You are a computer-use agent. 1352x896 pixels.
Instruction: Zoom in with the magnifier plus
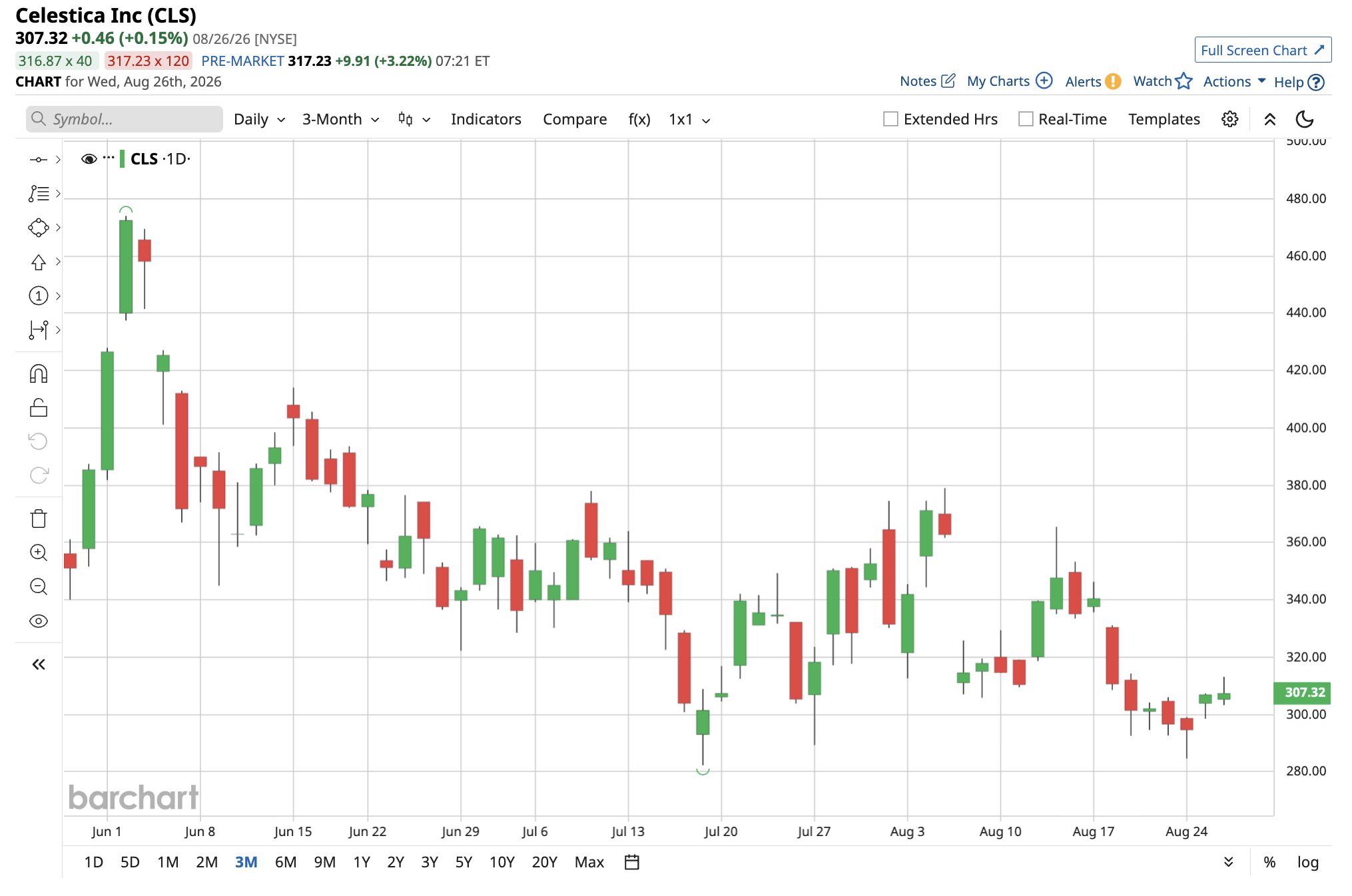click(39, 553)
